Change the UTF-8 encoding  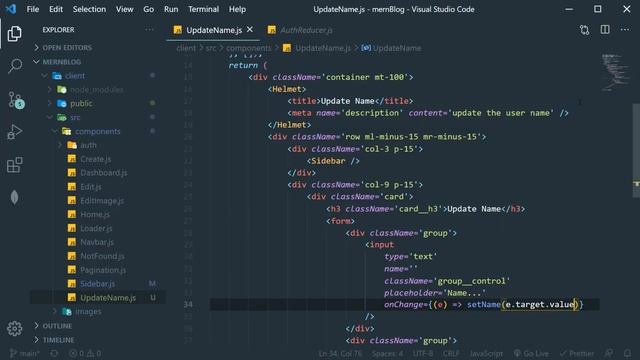423,353
